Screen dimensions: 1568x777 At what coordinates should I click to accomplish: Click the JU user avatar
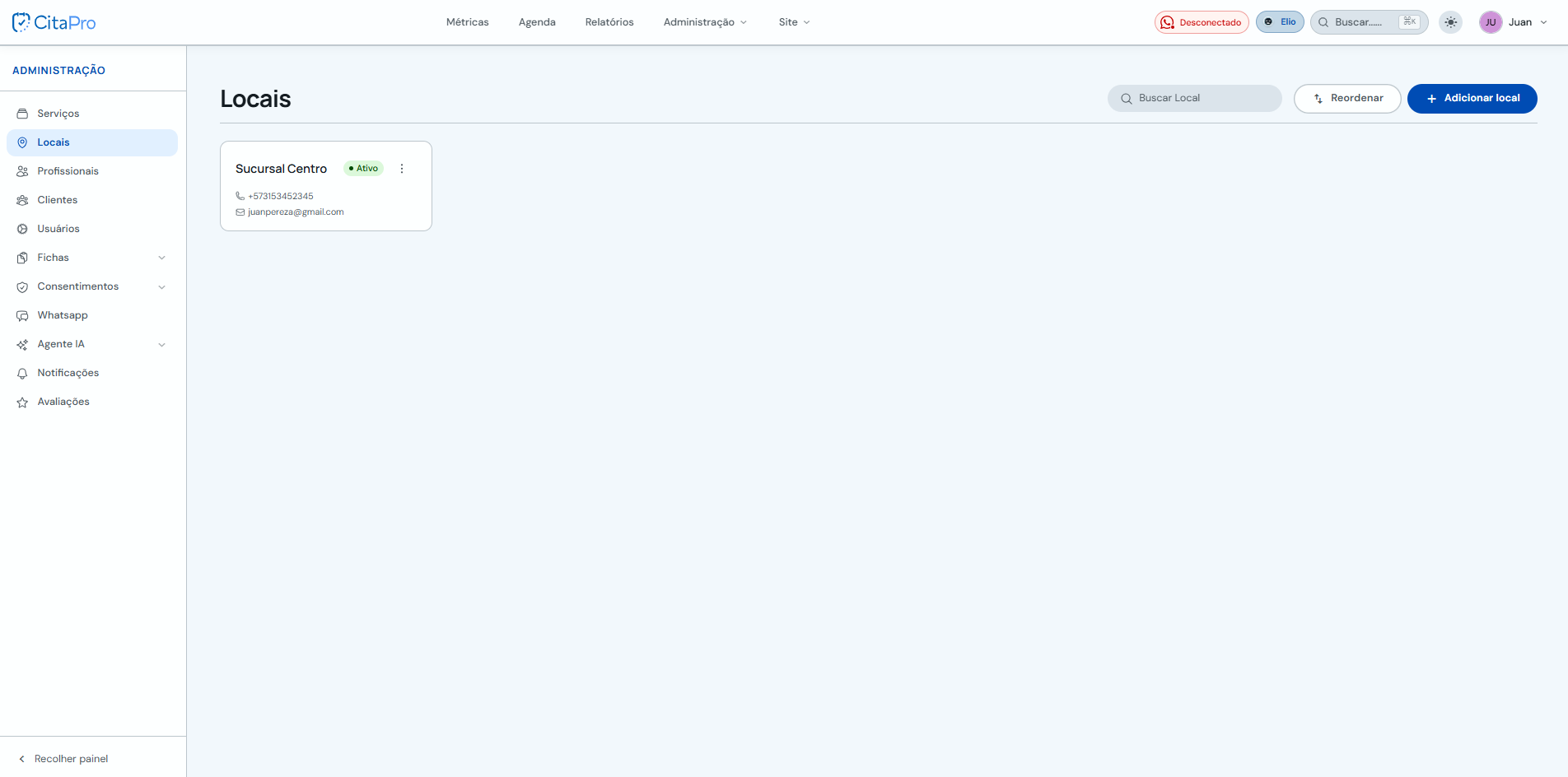tap(1491, 22)
